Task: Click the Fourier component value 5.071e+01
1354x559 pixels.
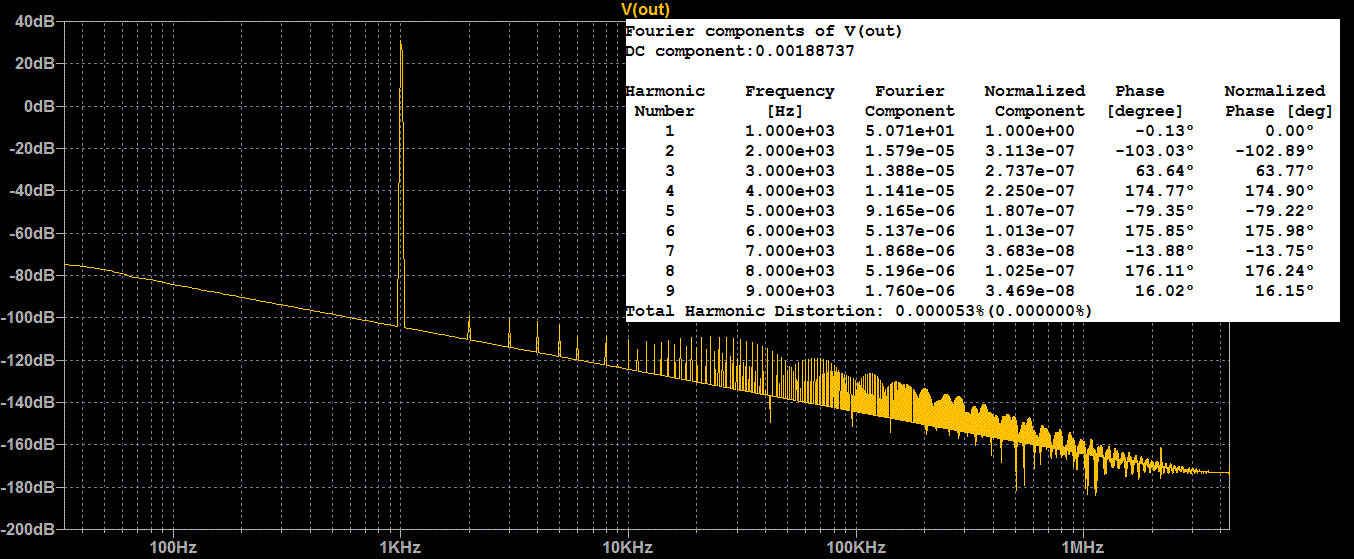Action: (909, 131)
